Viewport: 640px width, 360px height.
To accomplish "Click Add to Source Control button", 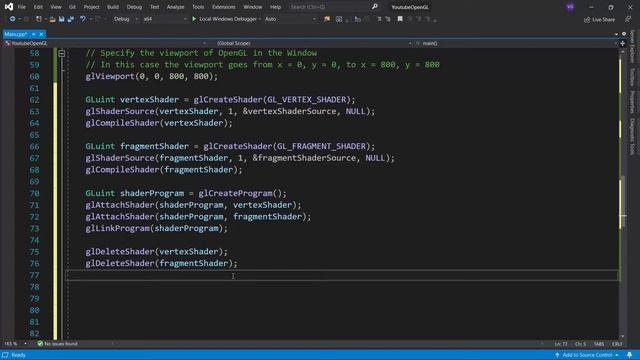I will [587, 355].
